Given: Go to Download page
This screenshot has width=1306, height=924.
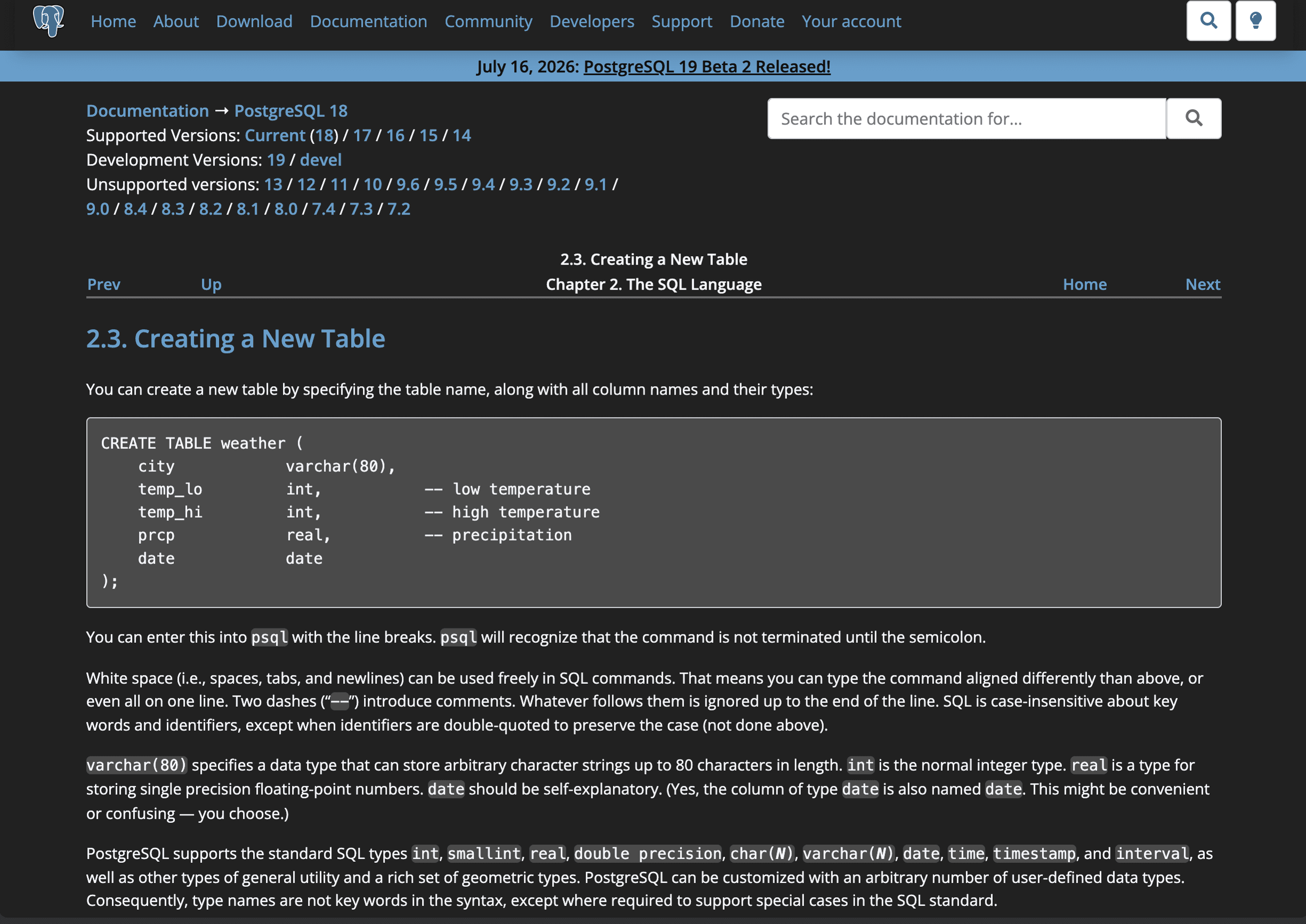Looking at the screenshot, I should click(254, 22).
